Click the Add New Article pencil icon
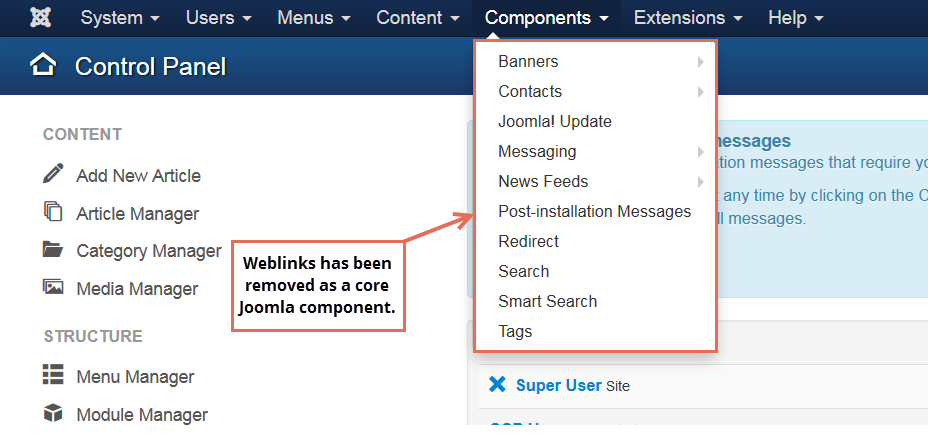The width and height of the screenshot is (928, 438). point(53,174)
